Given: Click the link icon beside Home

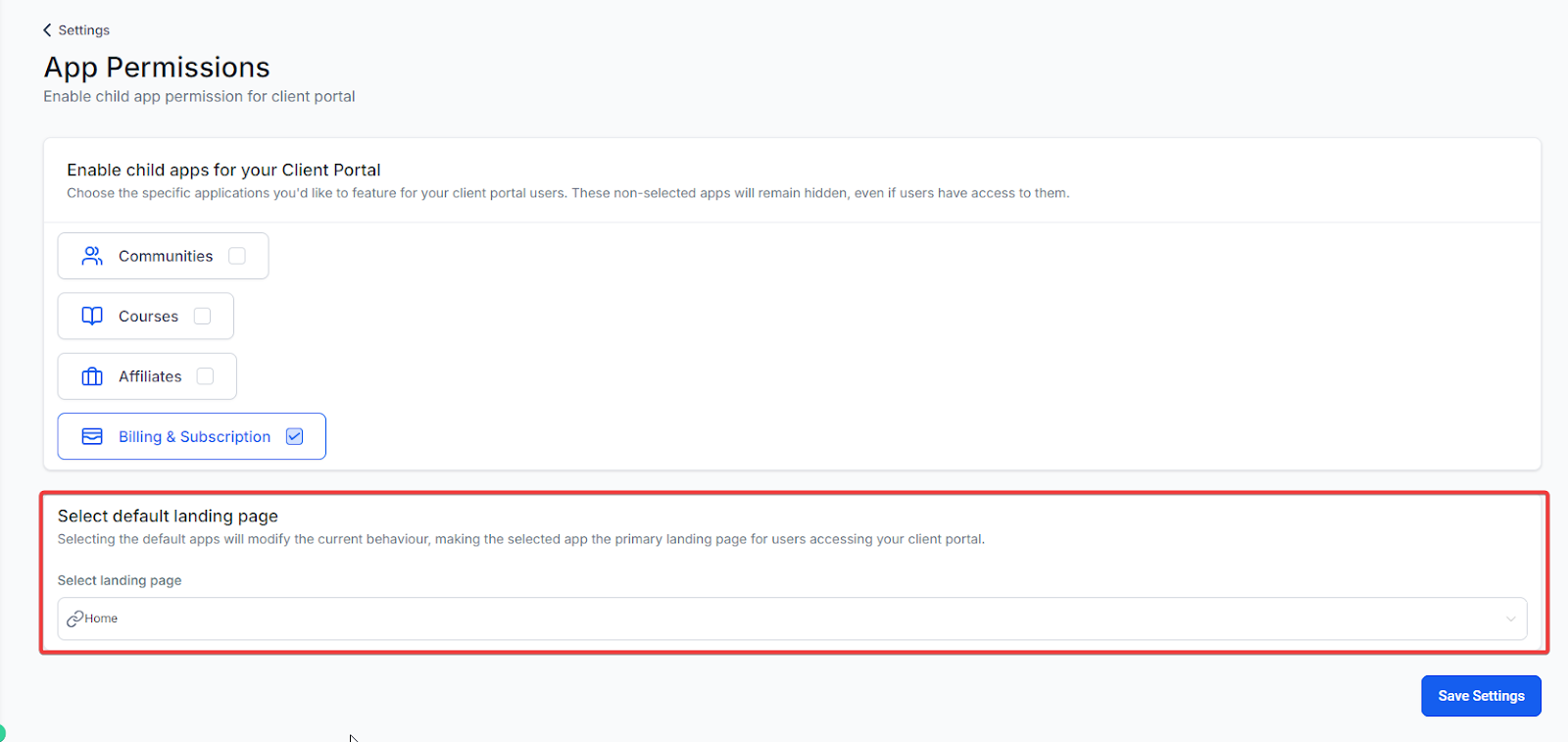Looking at the screenshot, I should click(x=74, y=618).
